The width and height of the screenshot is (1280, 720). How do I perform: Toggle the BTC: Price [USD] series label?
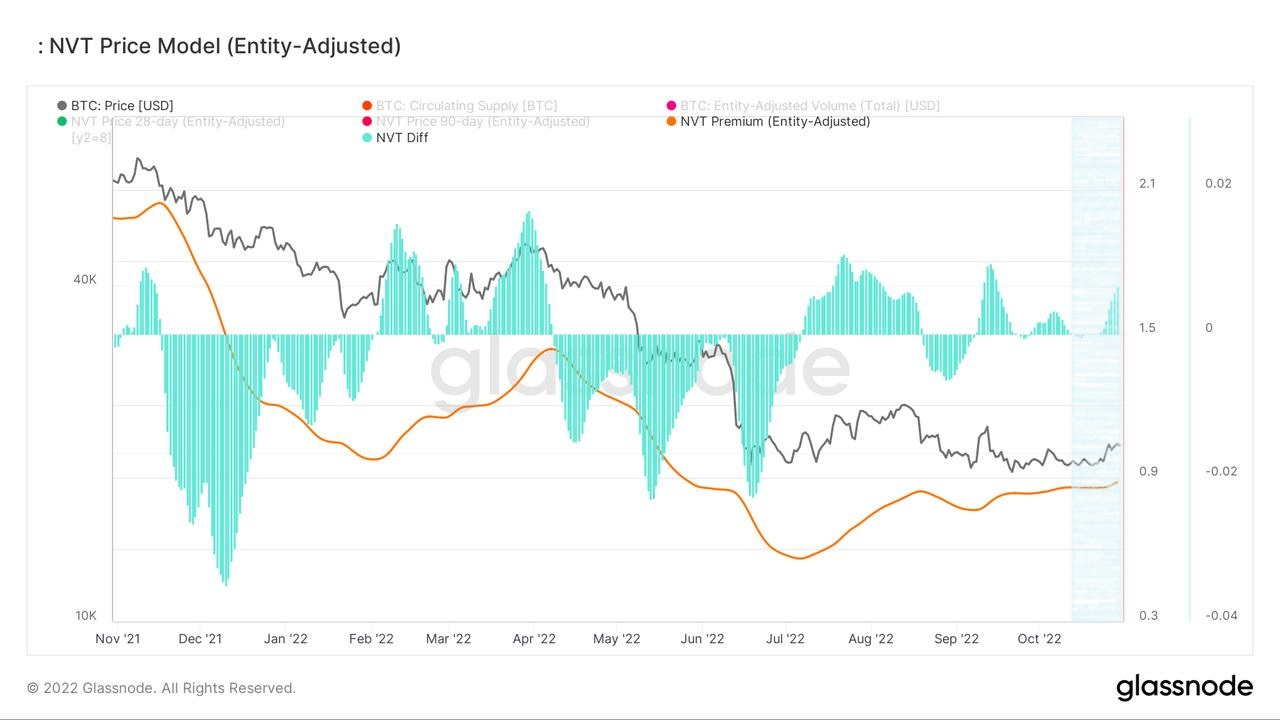point(122,106)
